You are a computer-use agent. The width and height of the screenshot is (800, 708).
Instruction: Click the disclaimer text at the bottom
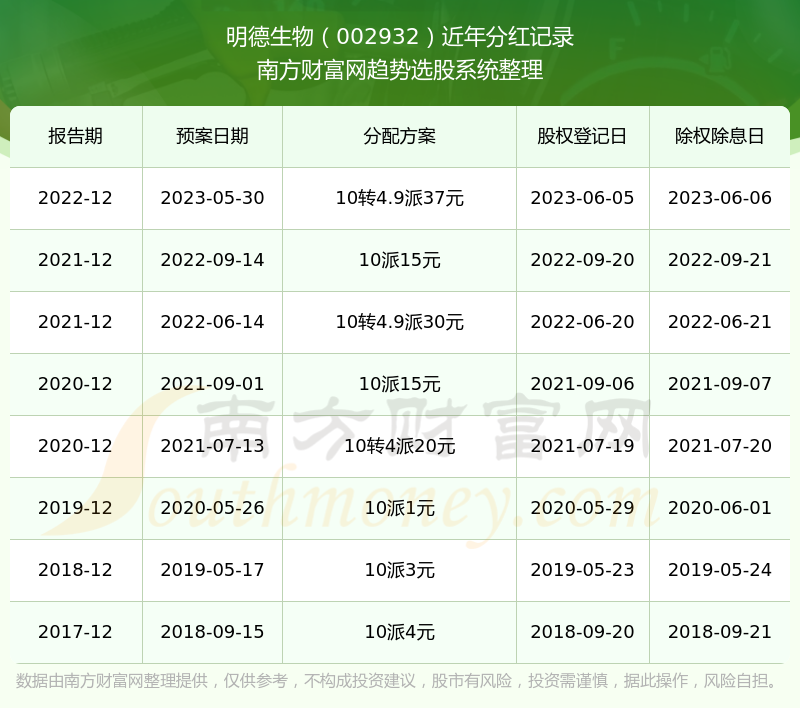(x=396, y=680)
